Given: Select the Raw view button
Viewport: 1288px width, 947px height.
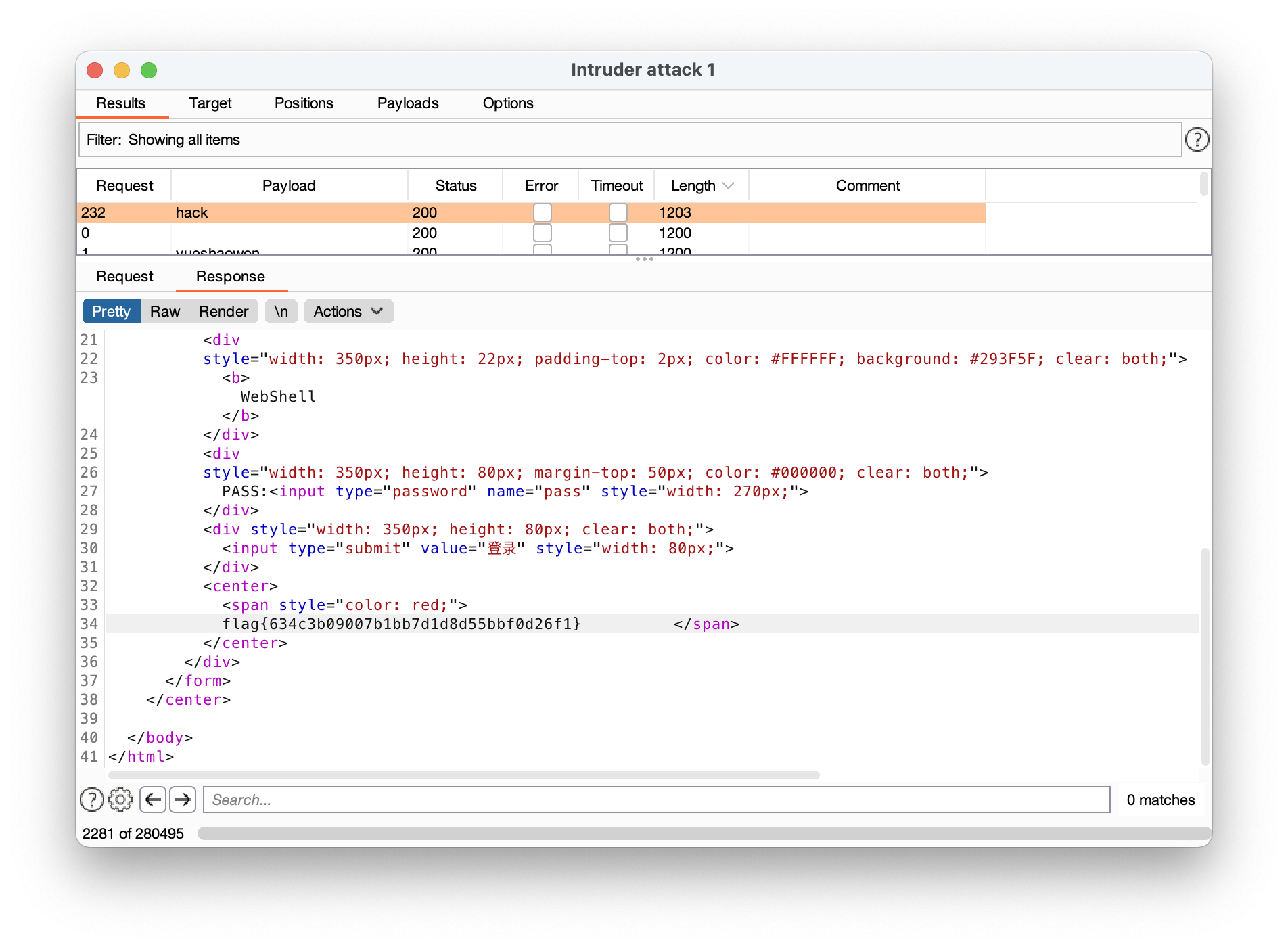Looking at the screenshot, I should coord(165,311).
